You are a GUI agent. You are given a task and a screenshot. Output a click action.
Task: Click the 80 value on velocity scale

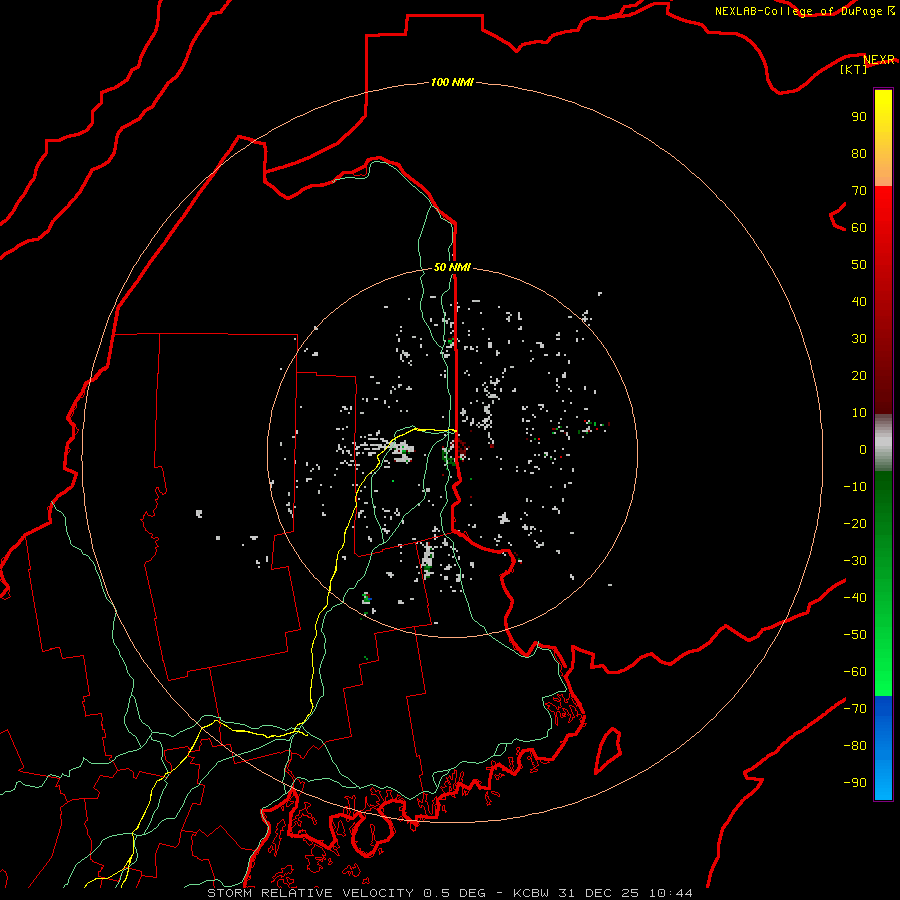[859, 153]
